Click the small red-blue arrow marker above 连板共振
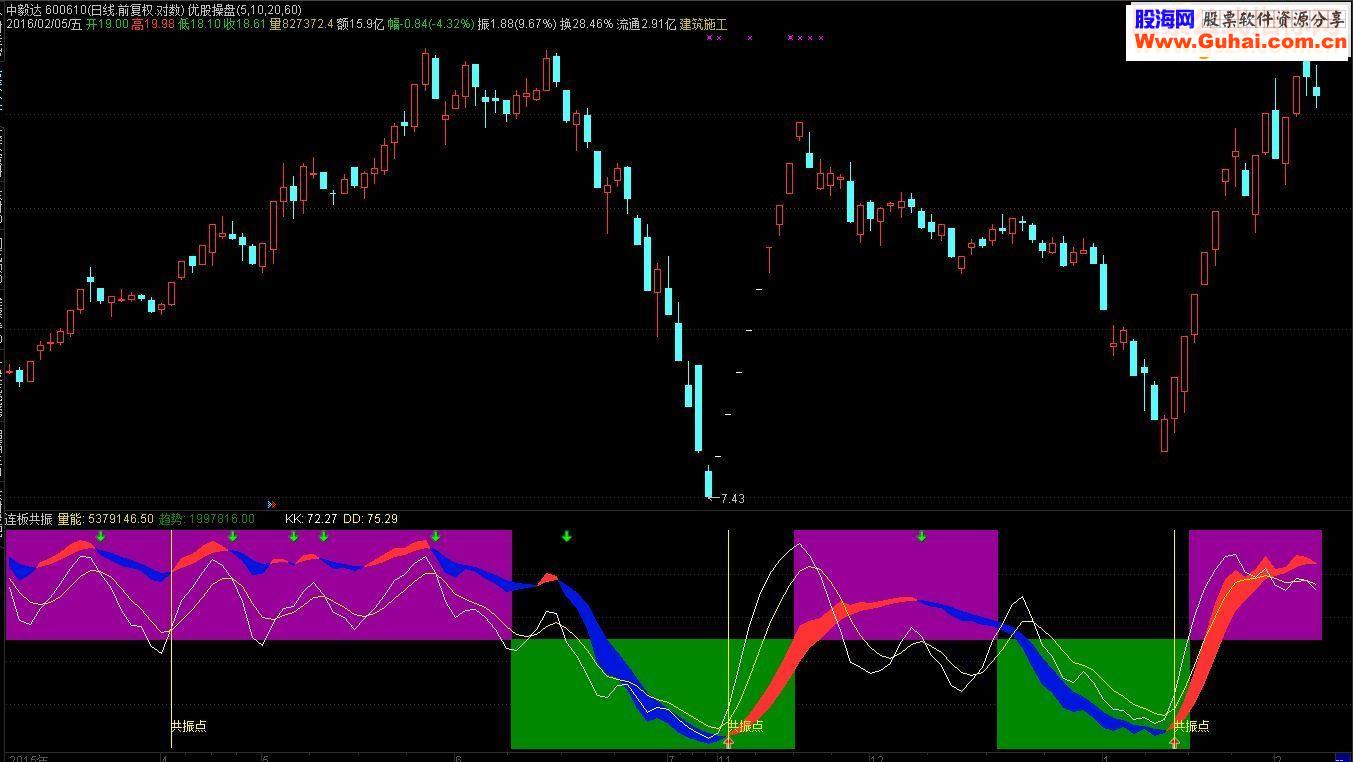 pyautogui.click(x=273, y=504)
